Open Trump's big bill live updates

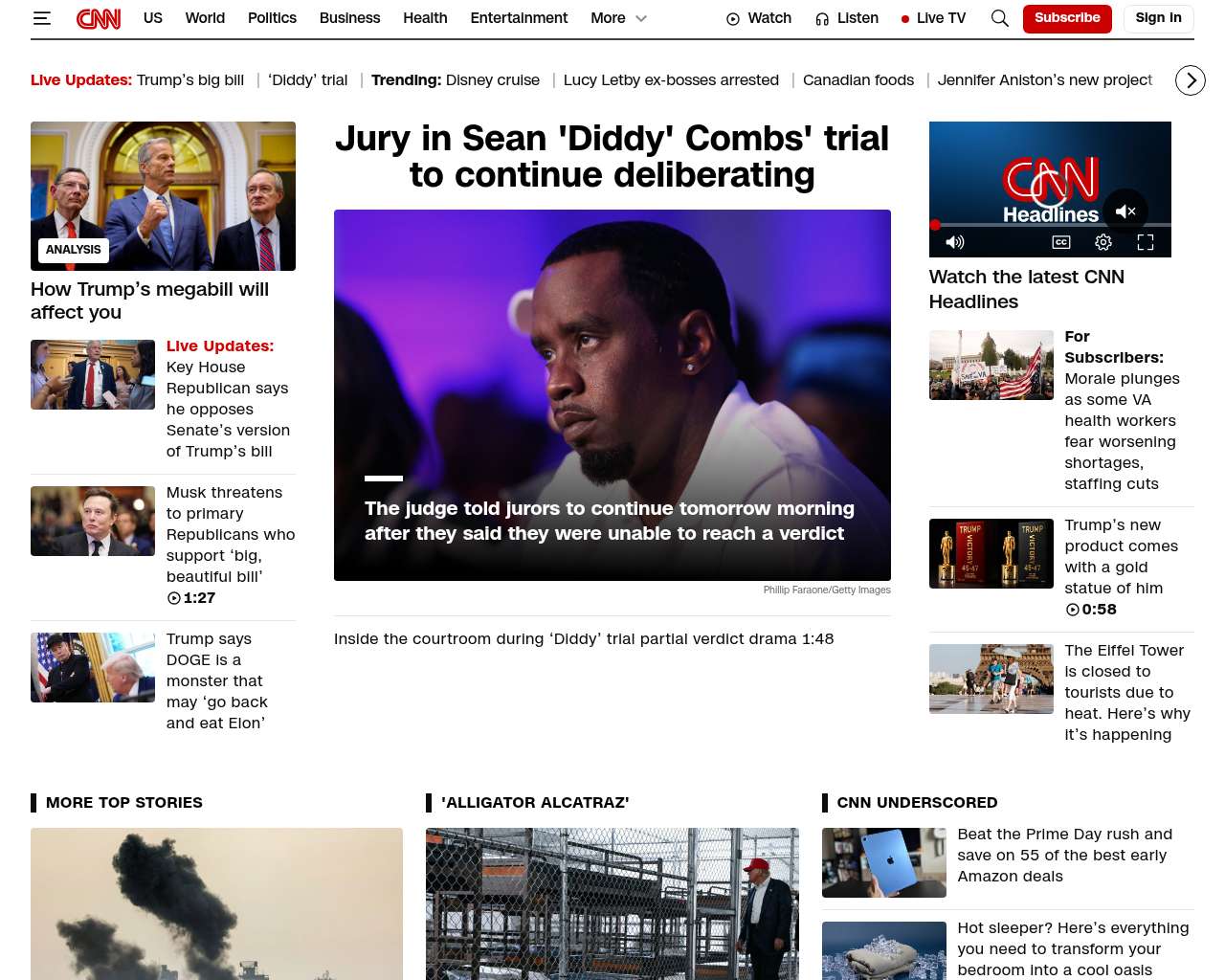pyautogui.click(x=190, y=80)
